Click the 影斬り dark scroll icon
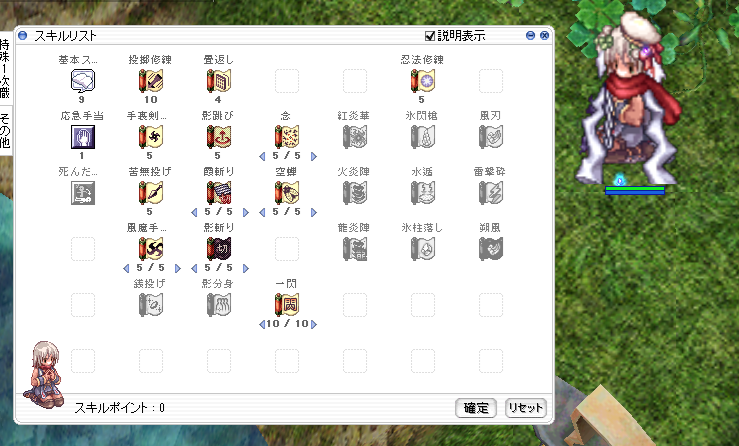 219,249
